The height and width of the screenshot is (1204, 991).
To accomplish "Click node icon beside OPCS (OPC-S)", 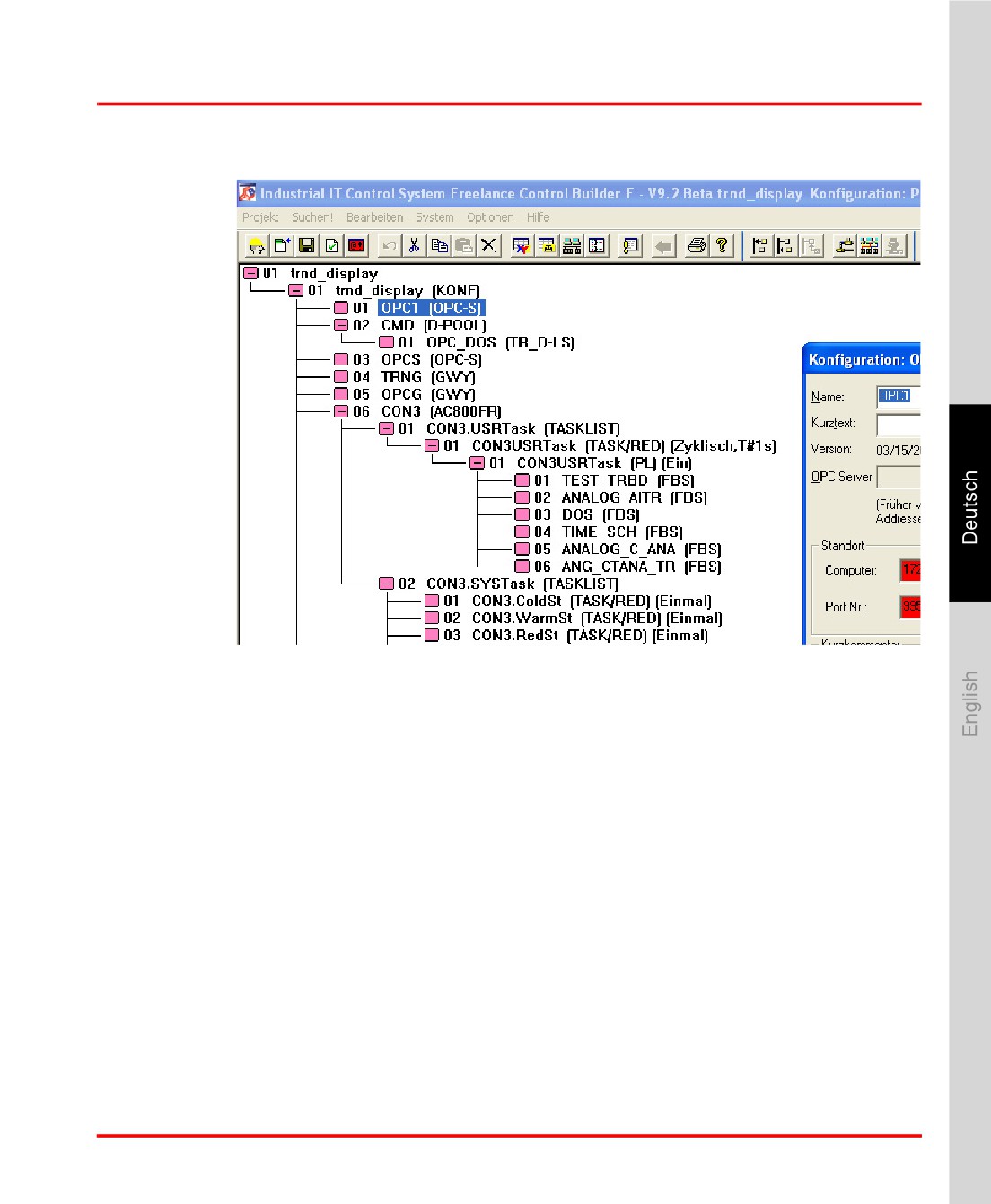I will tap(341, 359).
